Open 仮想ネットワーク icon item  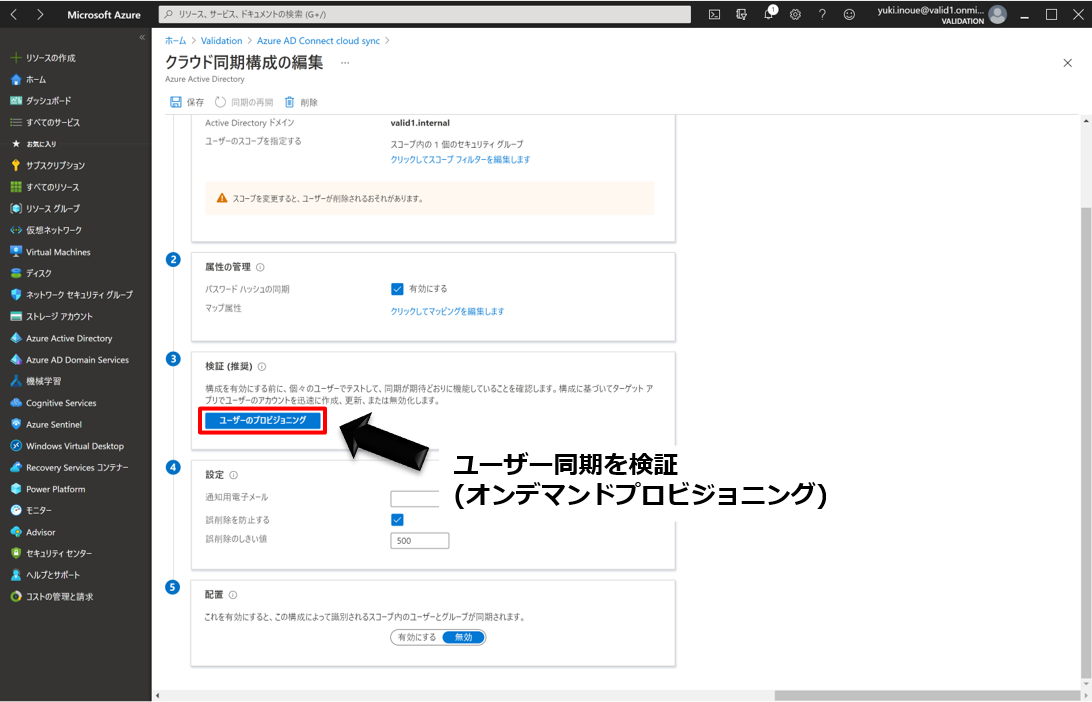point(16,230)
